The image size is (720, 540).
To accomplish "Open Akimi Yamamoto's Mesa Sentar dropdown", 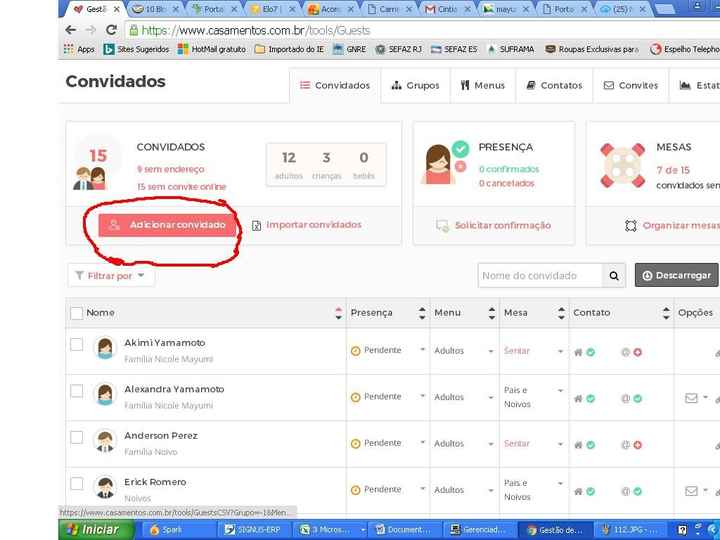I will pos(533,351).
